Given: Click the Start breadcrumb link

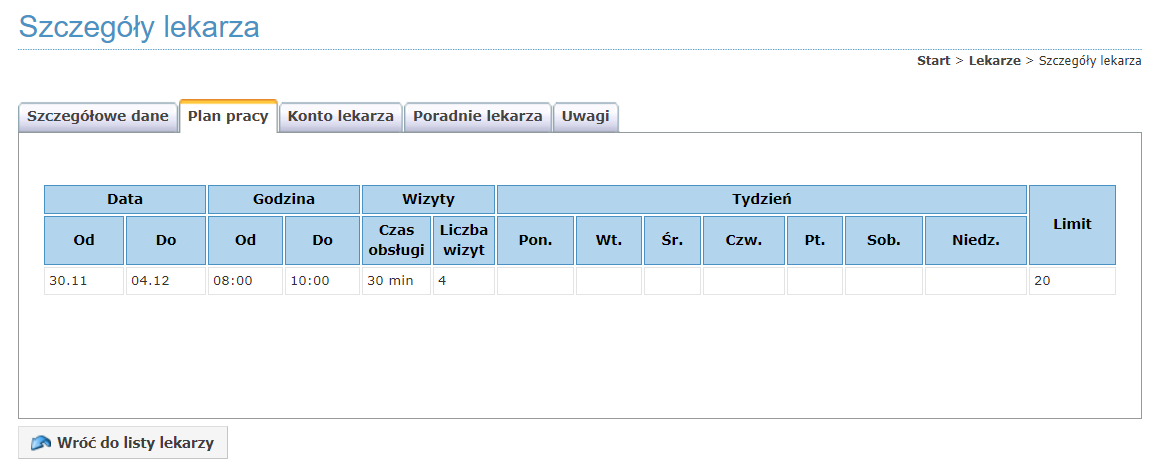Looking at the screenshot, I should 933,61.
